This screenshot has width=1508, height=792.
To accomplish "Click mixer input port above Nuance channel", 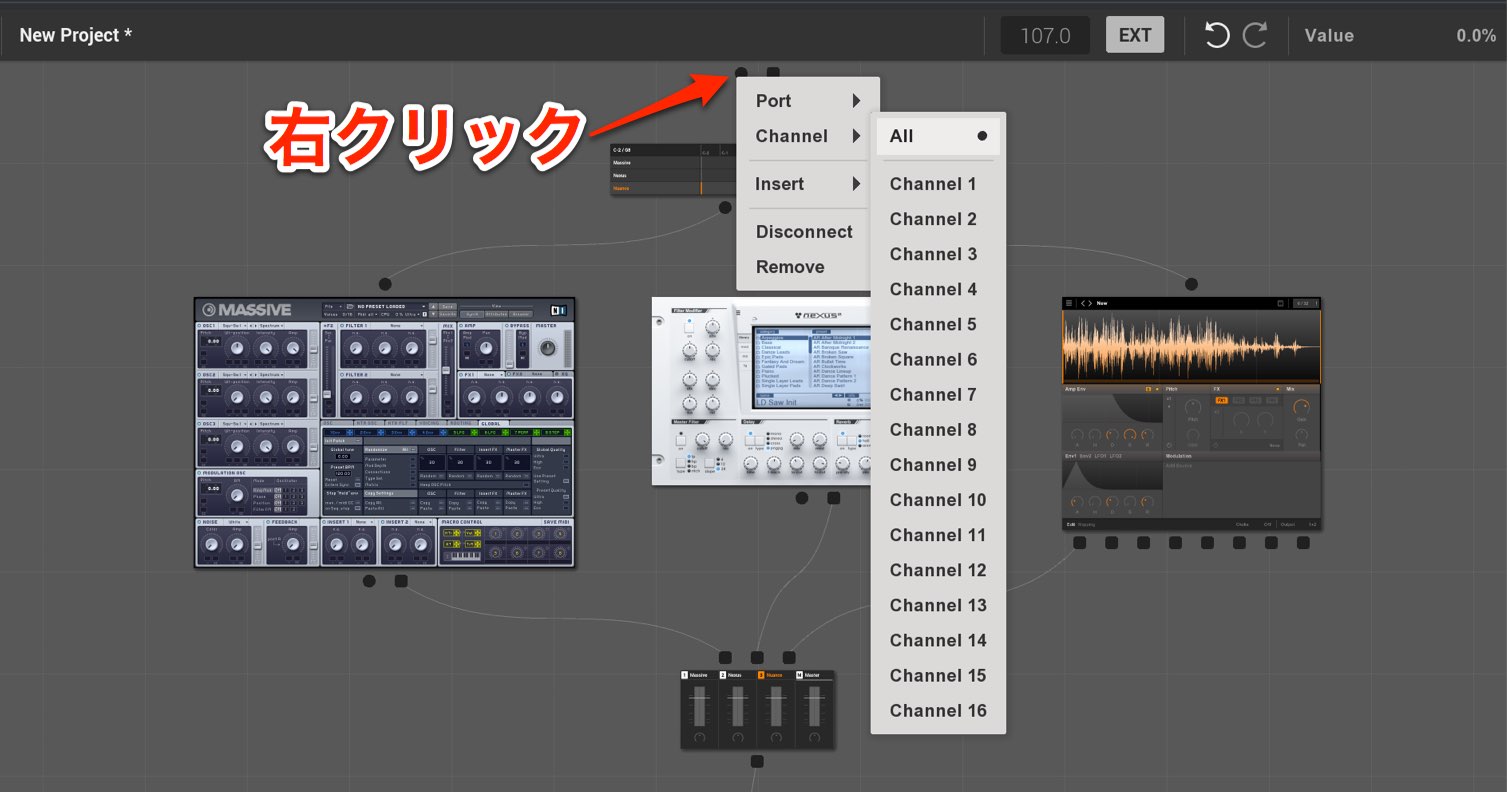I will (x=789, y=657).
